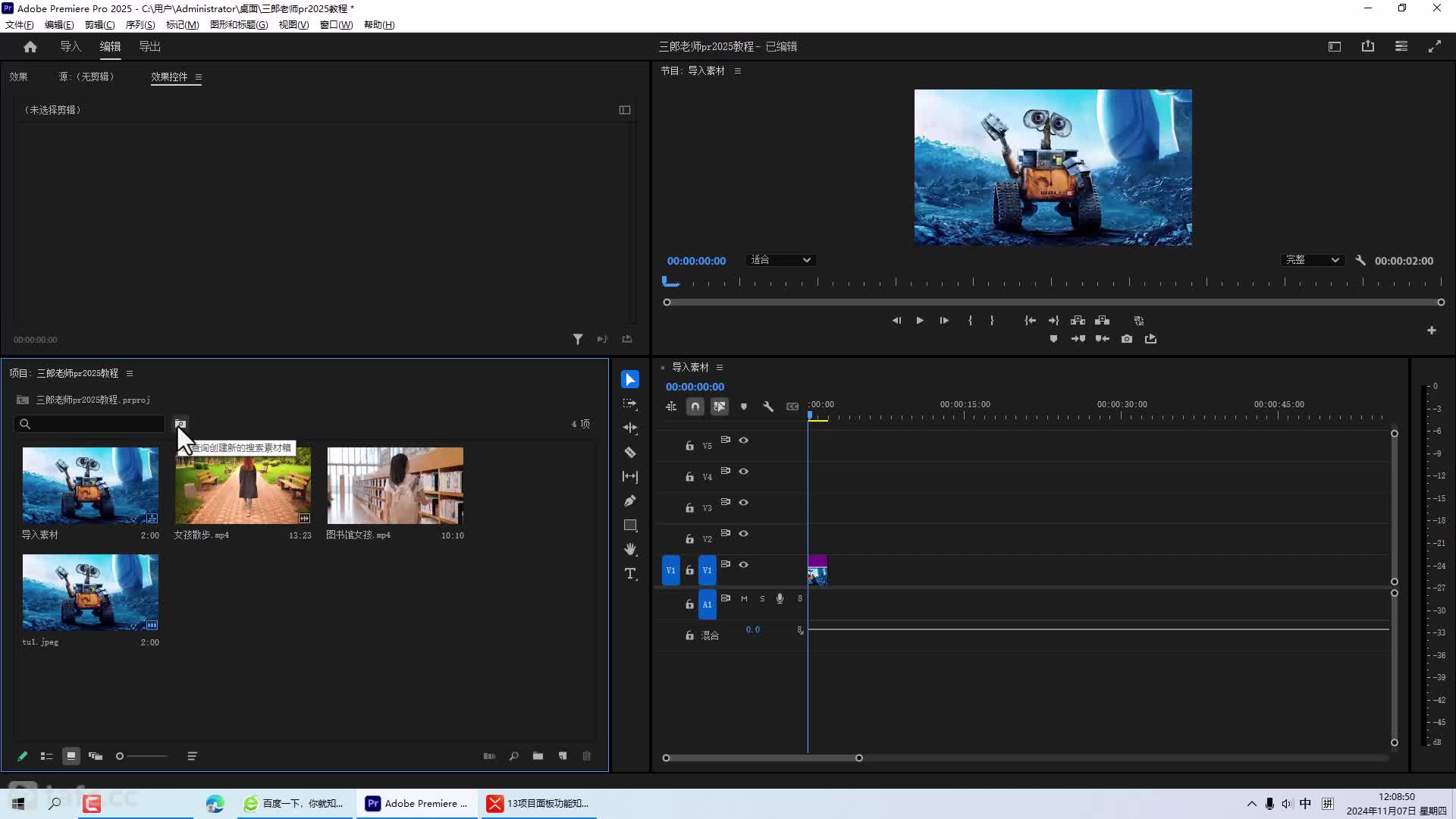Image resolution: width=1456 pixels, height=819 pixels.
Task: Select the 女孩散步.mp4 thumbnail
Action: coord(243,485)
